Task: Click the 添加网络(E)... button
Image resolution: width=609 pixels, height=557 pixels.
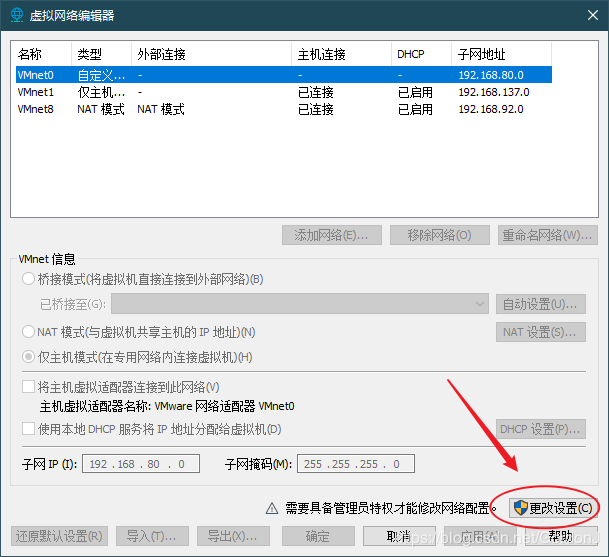Action: (x=332, y=235)
